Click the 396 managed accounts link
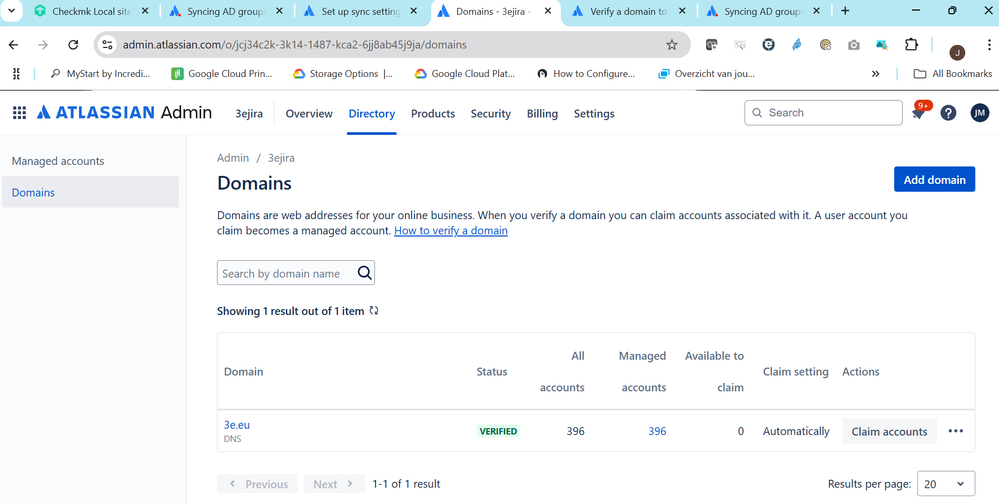 coord(657,431)
